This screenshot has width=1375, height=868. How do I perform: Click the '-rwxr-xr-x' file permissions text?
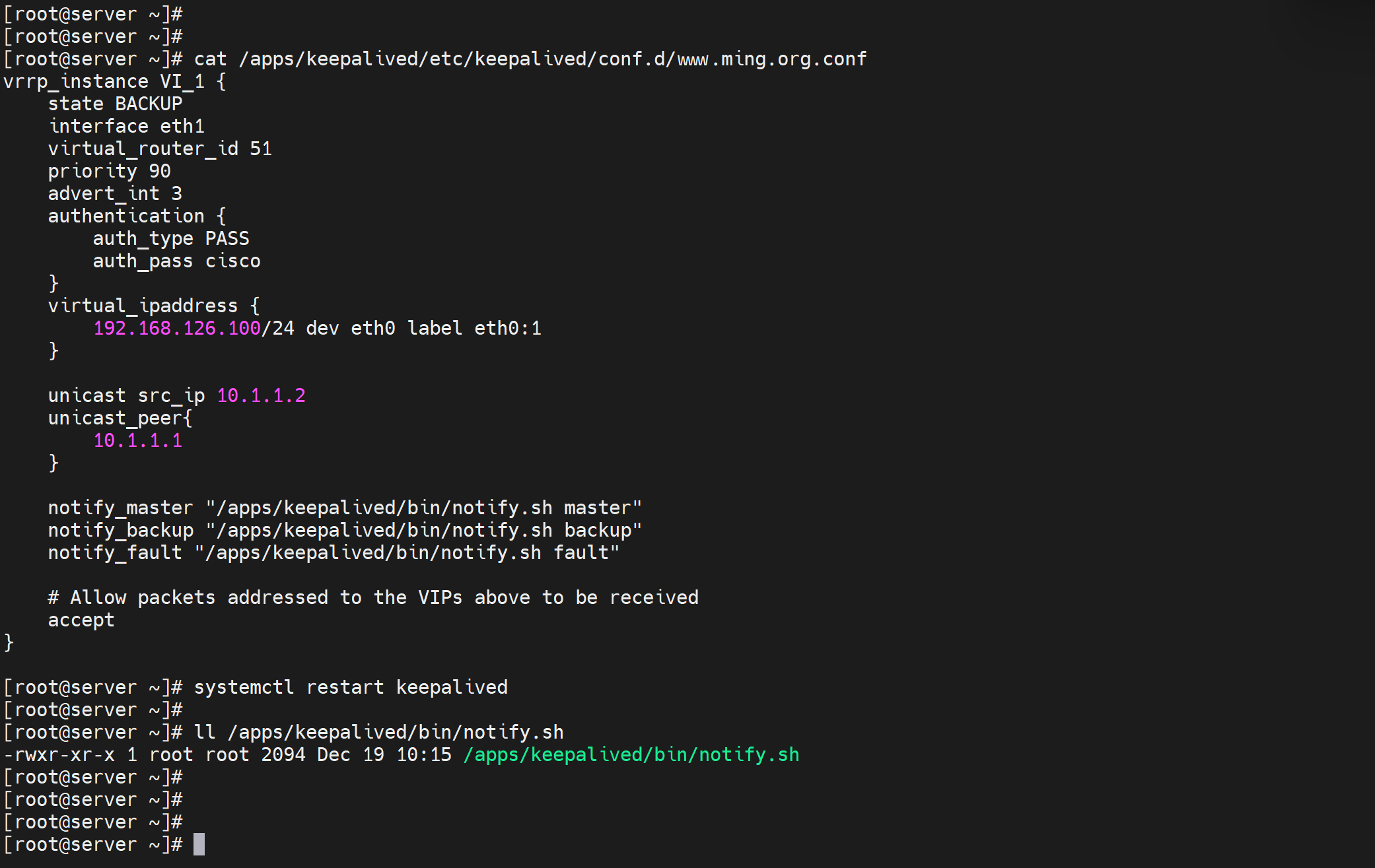pyautogui.click(x=59, y=754)
